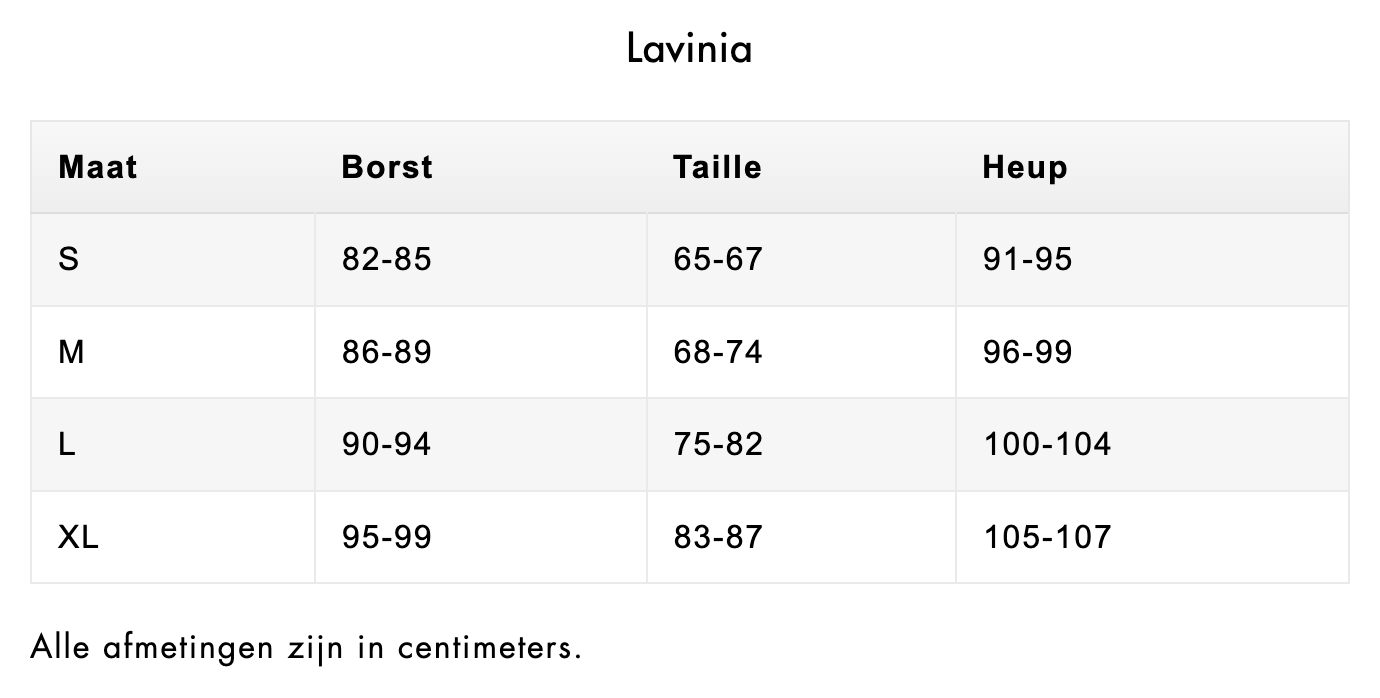
Task: Click the centimeters footnote text
Action: [x=306, y=647]
